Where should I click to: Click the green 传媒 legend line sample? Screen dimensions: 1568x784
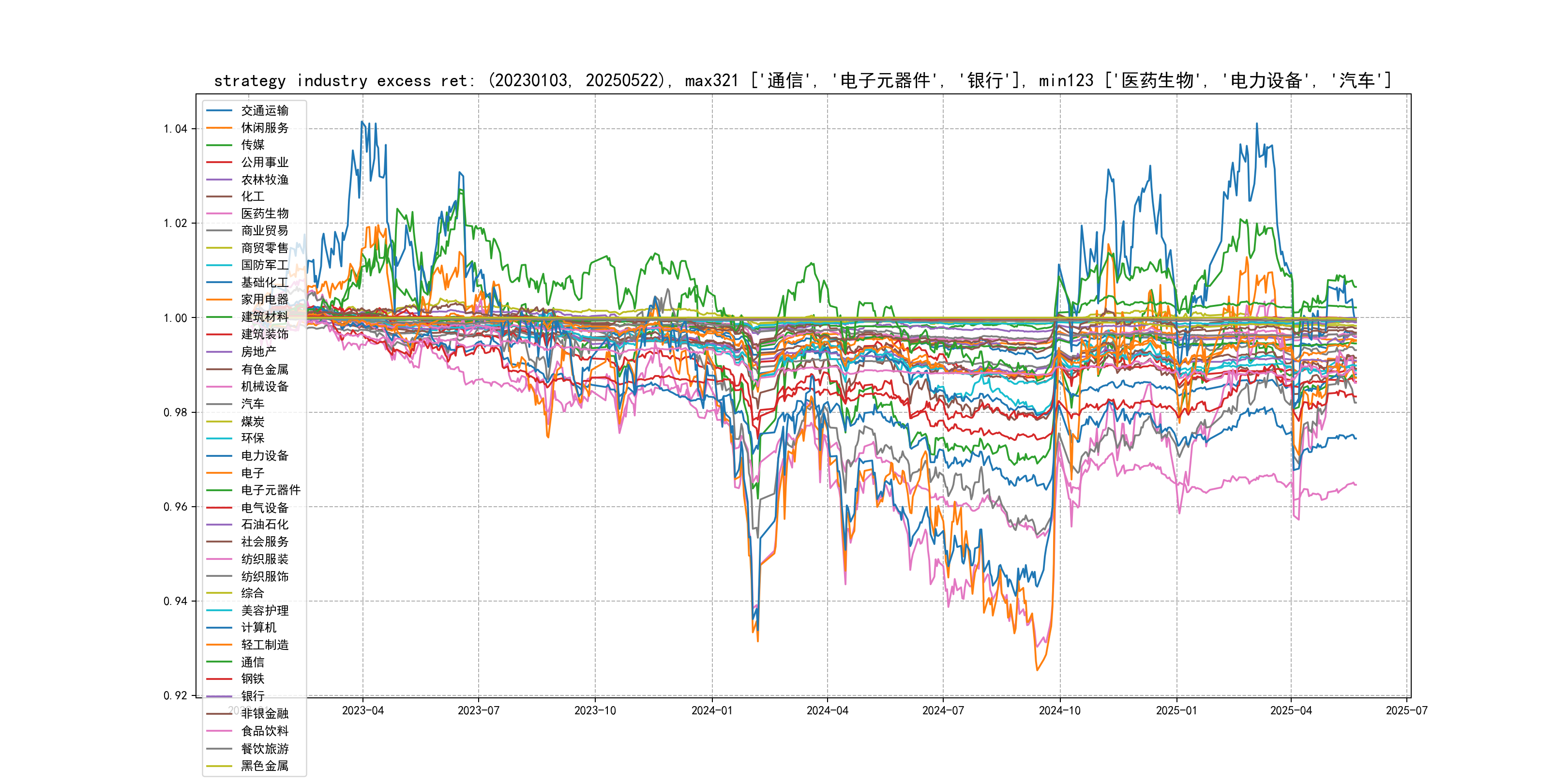[219, 145]
